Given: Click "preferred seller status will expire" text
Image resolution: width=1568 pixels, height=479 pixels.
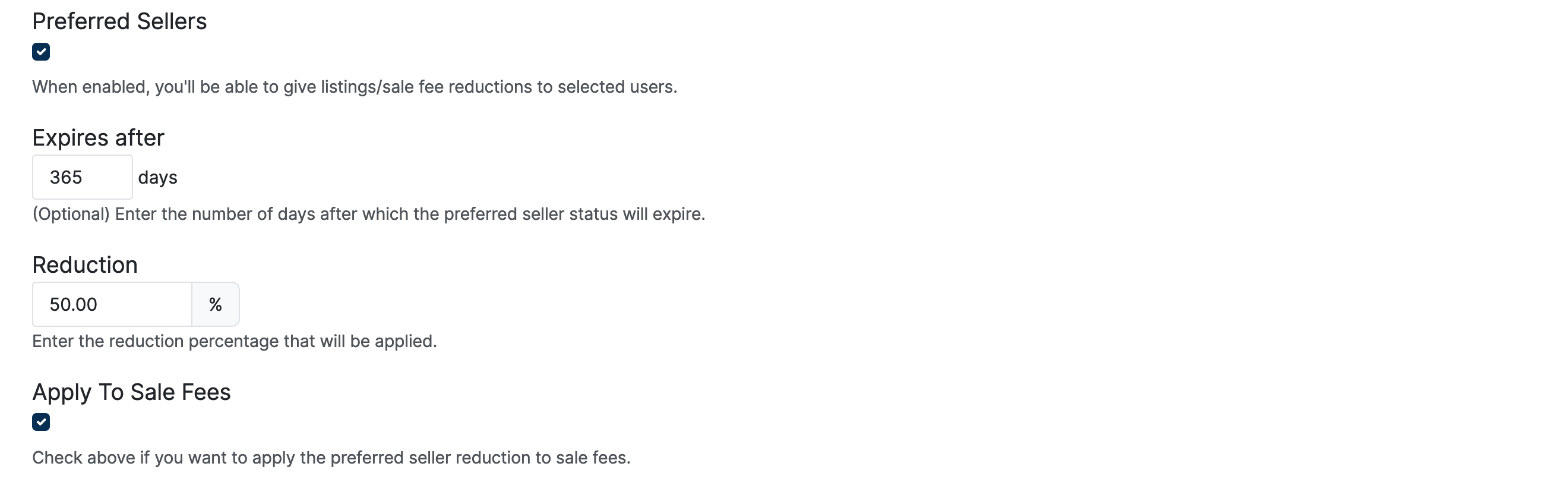Looking at the screenshot, I should 573,215.
